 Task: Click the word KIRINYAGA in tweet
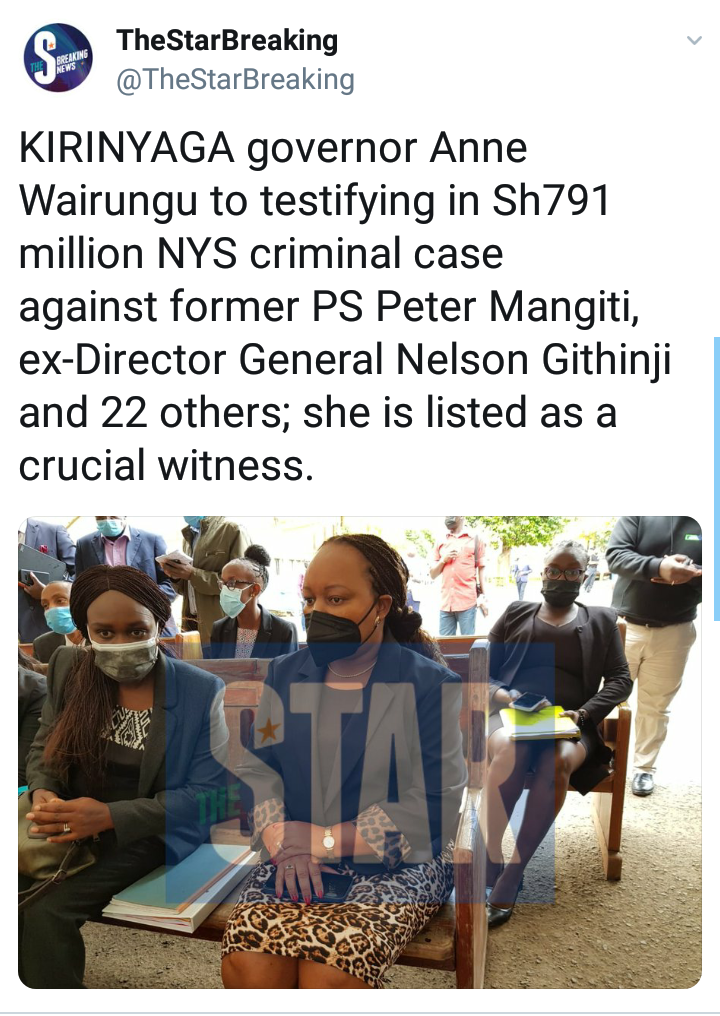(x=126, y=148)
